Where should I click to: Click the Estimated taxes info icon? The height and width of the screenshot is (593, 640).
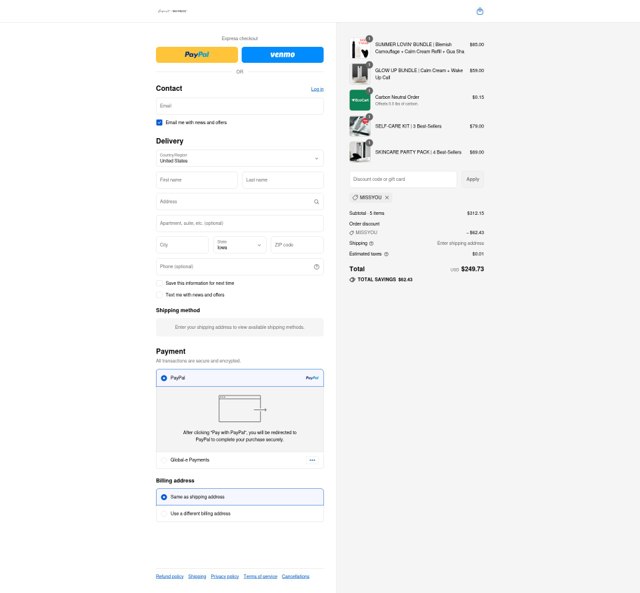tap(386, 254)
